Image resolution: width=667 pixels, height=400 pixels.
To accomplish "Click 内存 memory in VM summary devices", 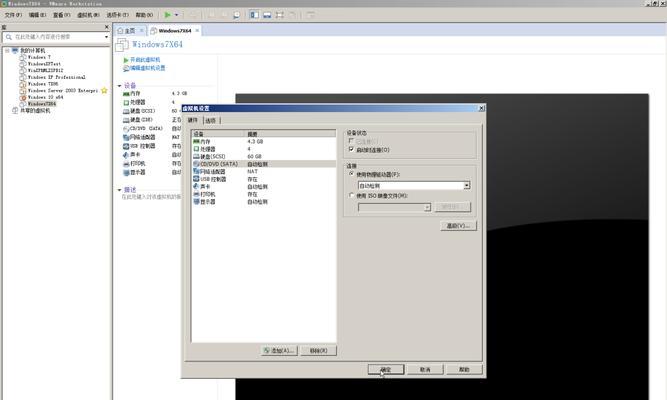I will 135,94.
